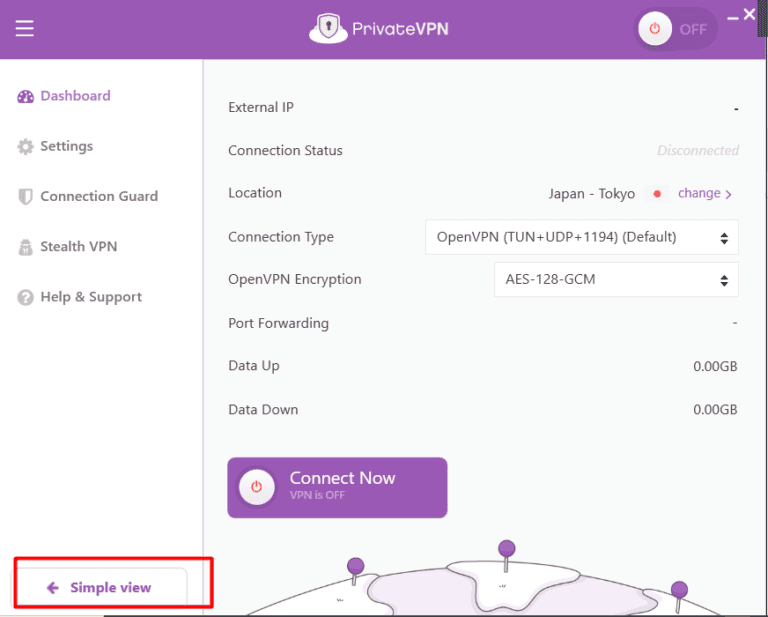Click the Simple view back arrow
Viewport: 768px width, 617px height.
coord(53,588)
